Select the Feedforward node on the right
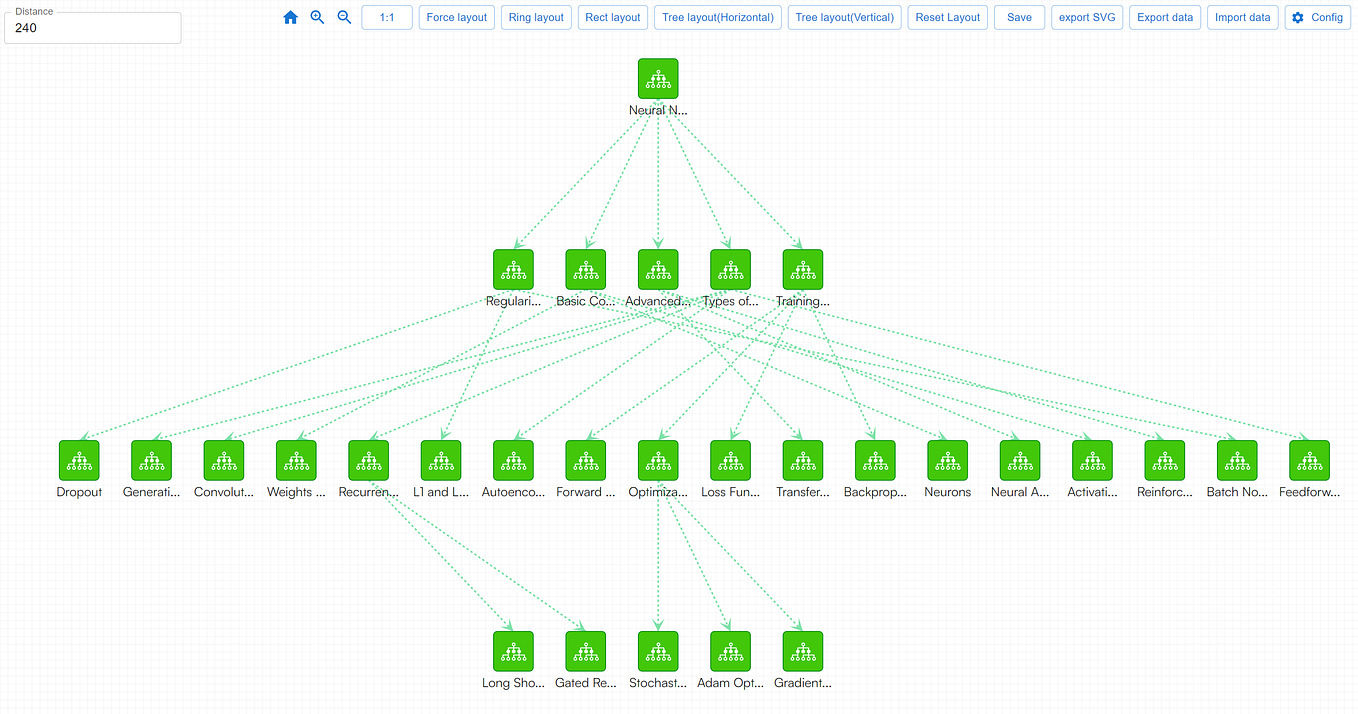The height and width of the screenshot is (714, 1358). click(x=1309, y=460)
